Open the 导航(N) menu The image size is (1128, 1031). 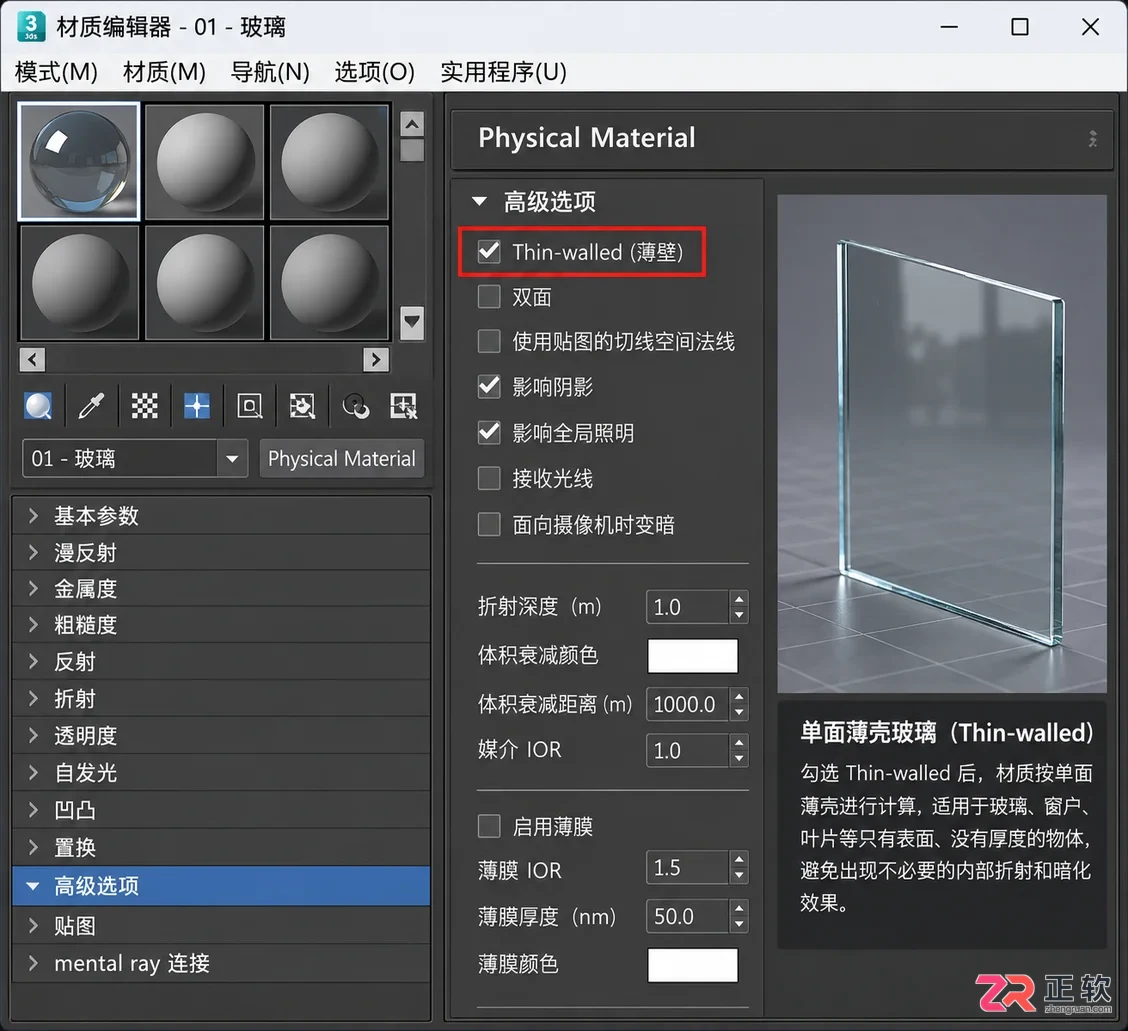tap(270, 72)
